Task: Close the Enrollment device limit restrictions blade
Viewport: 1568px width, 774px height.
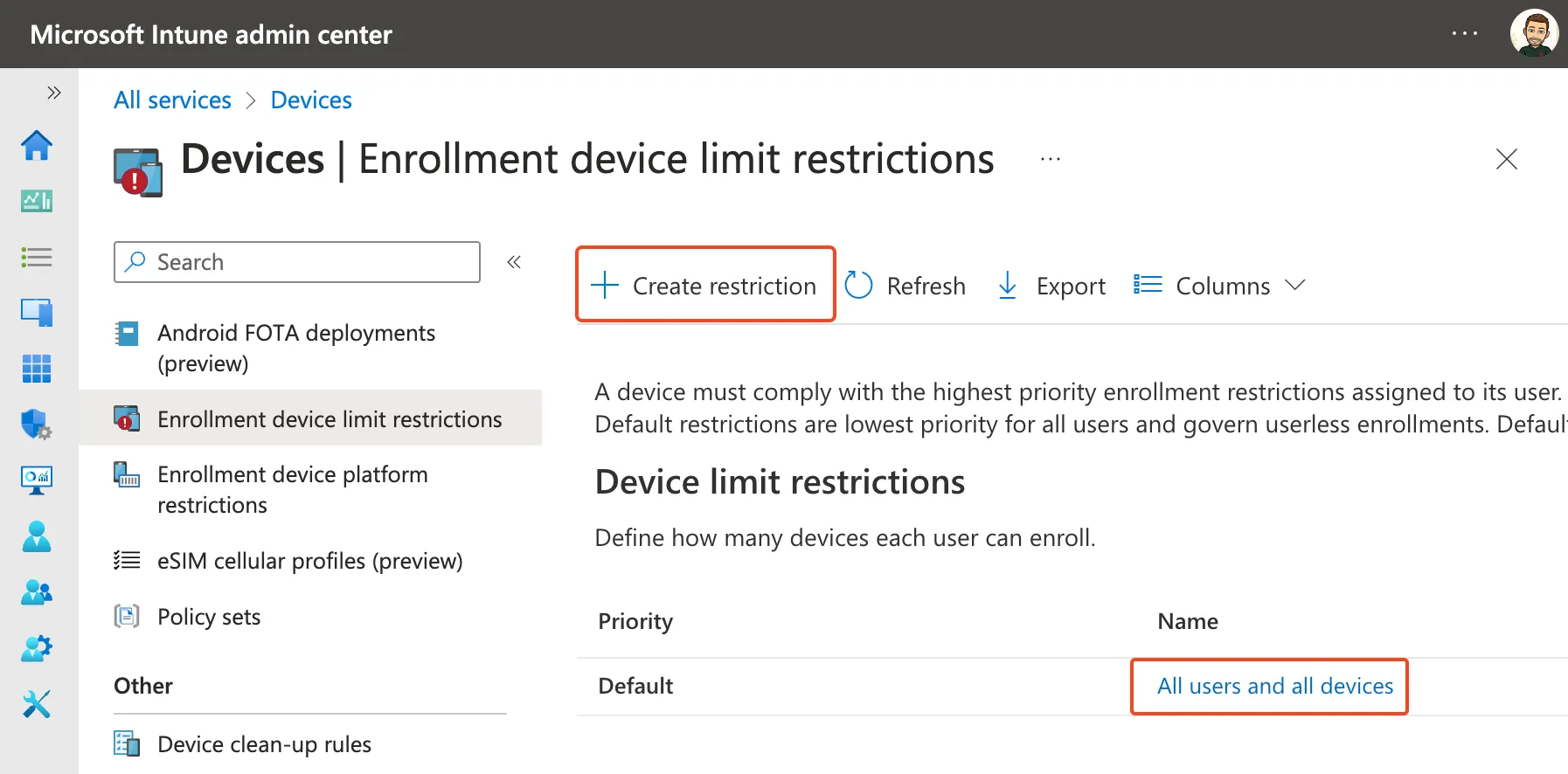Action: click(1507, 159)
